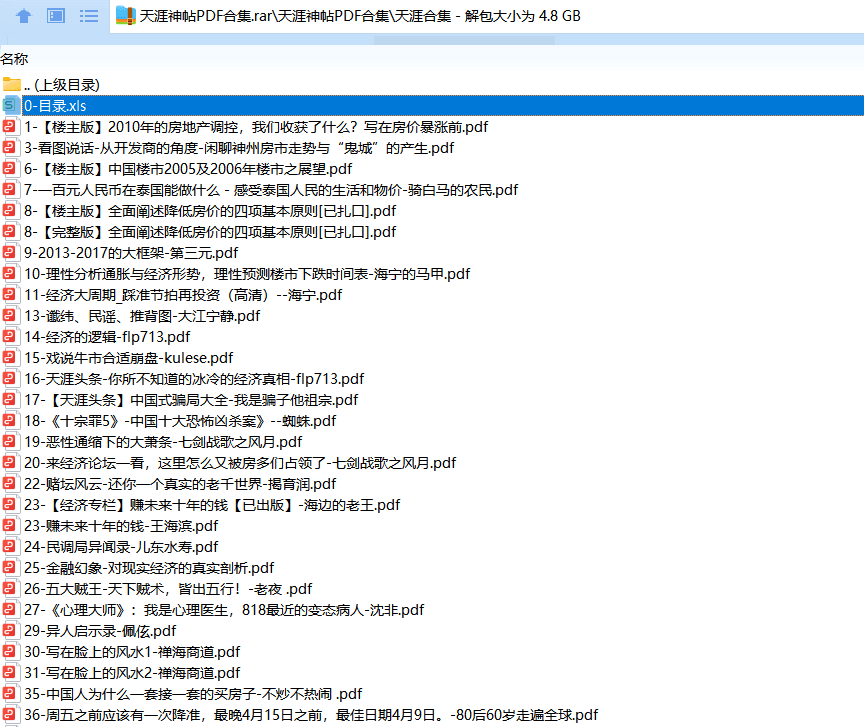Screen dimensions: 864x727
Task: Click the PDF icon beside 29-异人启示录-佩佽.pdf
Action: click(x=11, y=630)
